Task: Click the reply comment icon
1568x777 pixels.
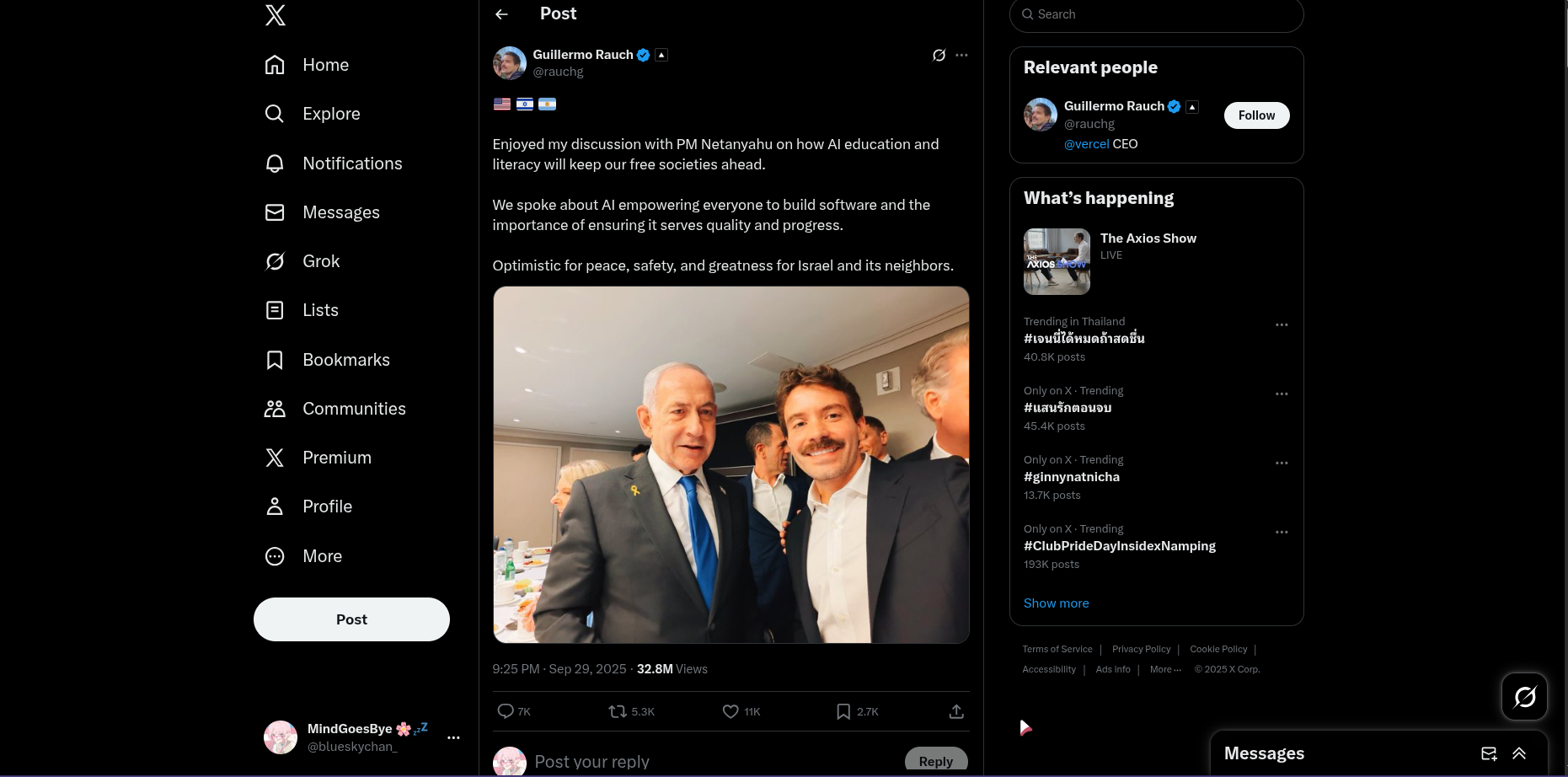Action: point(506,711)
